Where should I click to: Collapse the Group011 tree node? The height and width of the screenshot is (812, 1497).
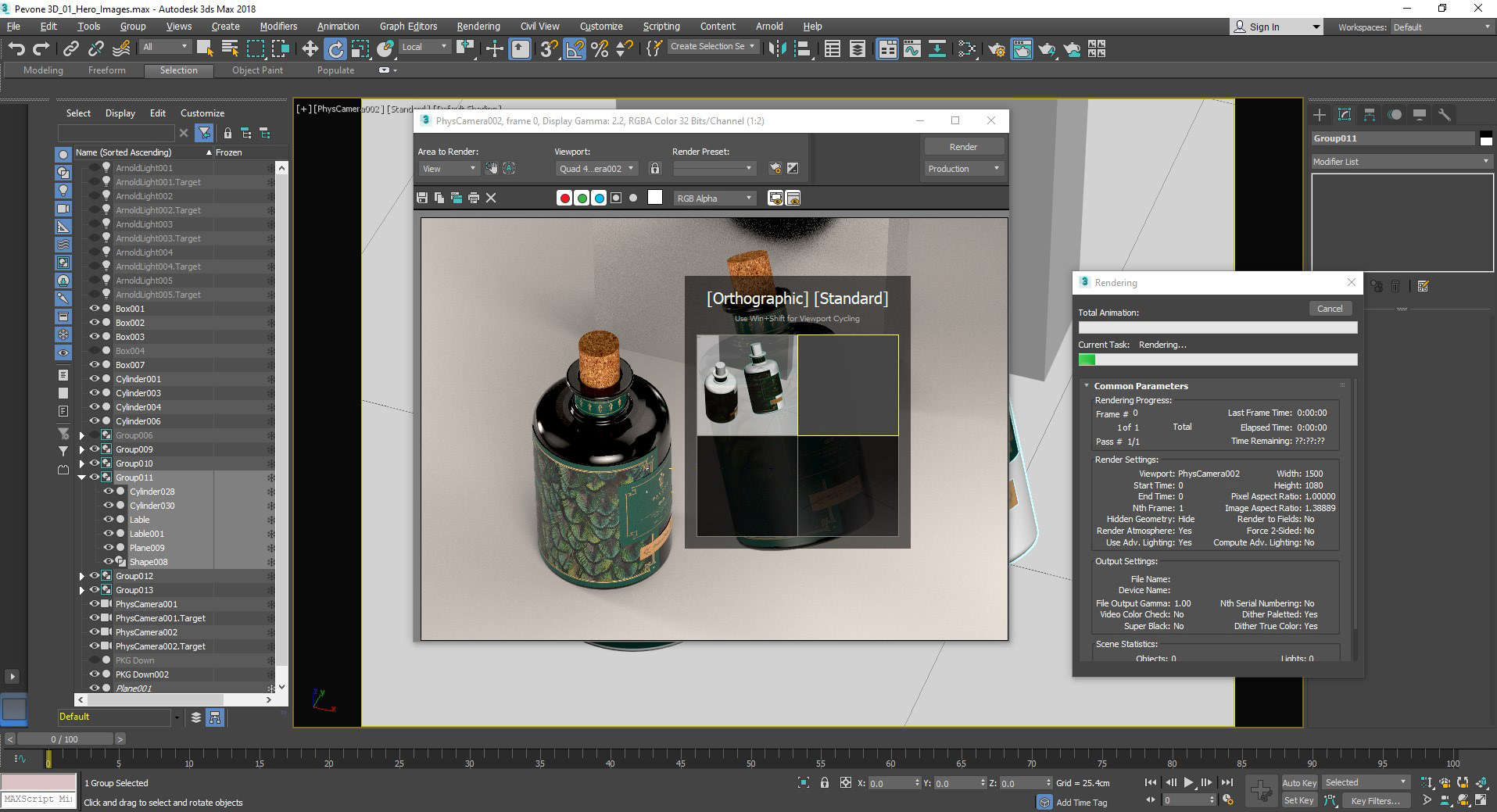(82, 478)
